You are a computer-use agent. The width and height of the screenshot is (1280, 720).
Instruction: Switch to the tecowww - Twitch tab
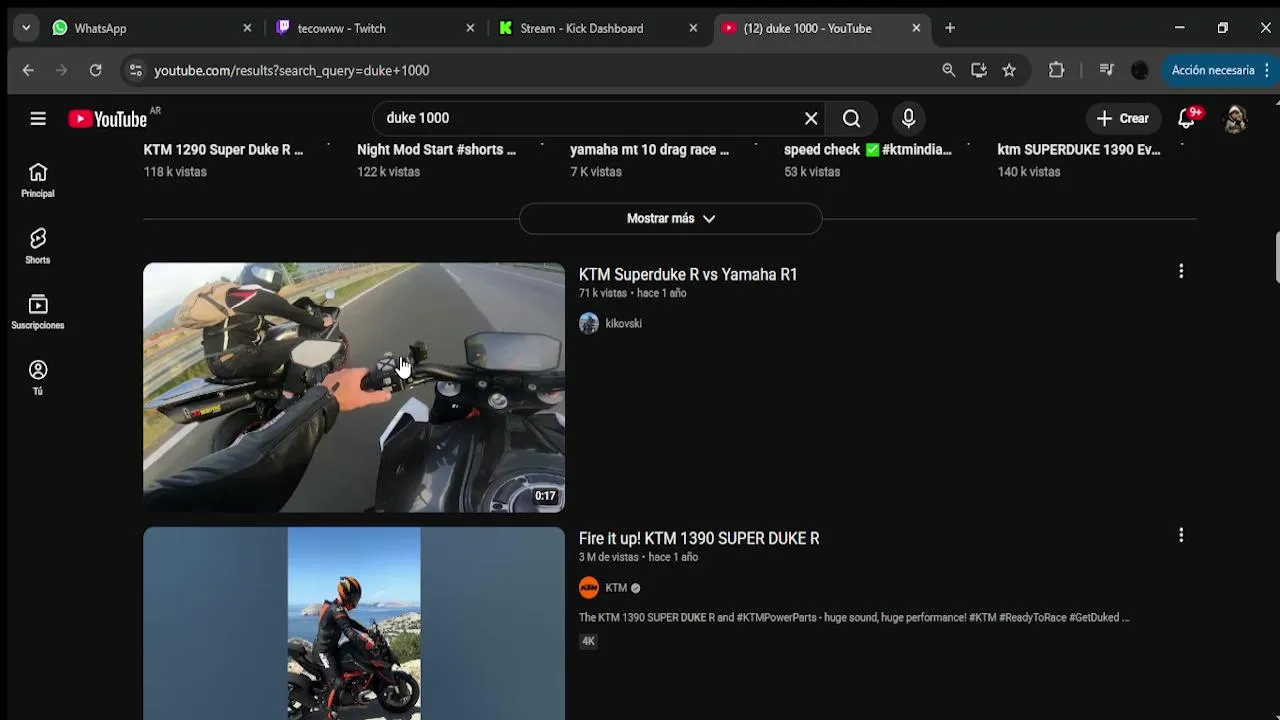click(x=373, y=28)
